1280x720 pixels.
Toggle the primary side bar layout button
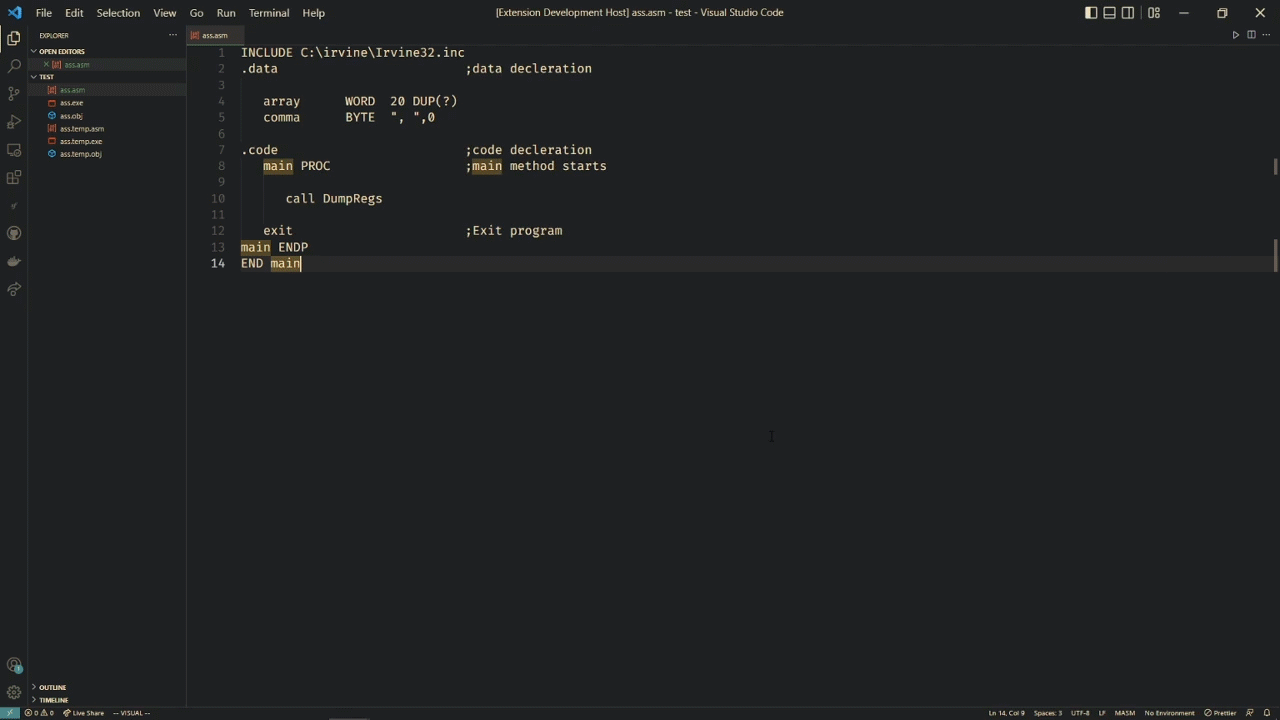pos(1091,13)
